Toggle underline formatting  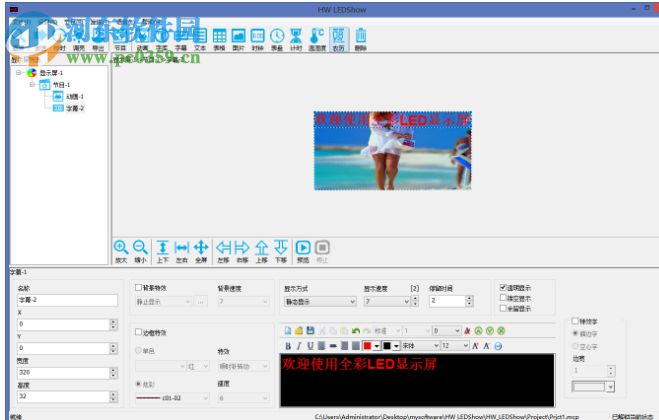pos(310,346)
